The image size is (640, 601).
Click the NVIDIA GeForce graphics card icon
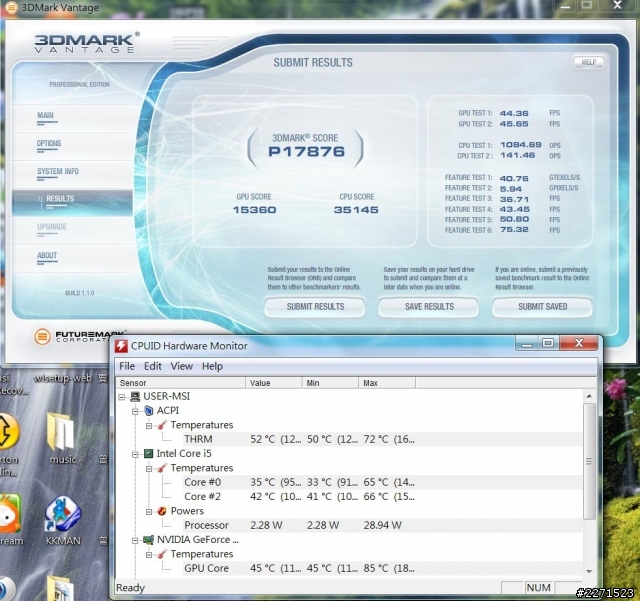pos(149,540)
